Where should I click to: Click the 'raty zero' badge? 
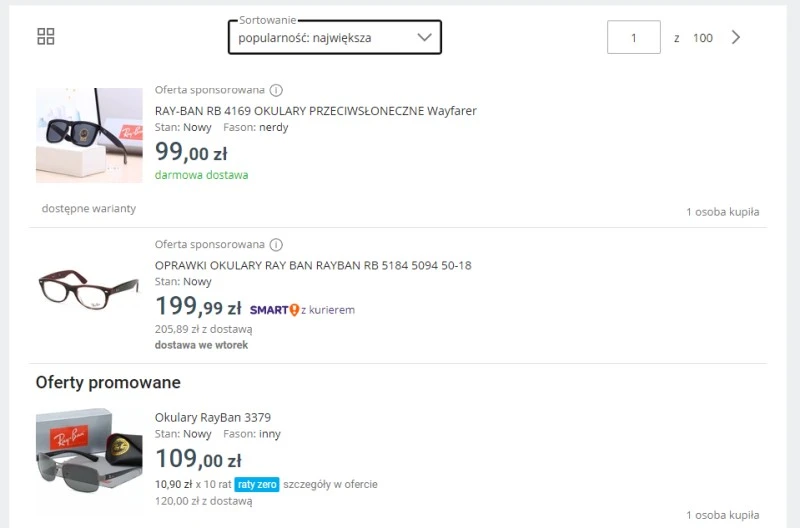[x=257, y=484]
